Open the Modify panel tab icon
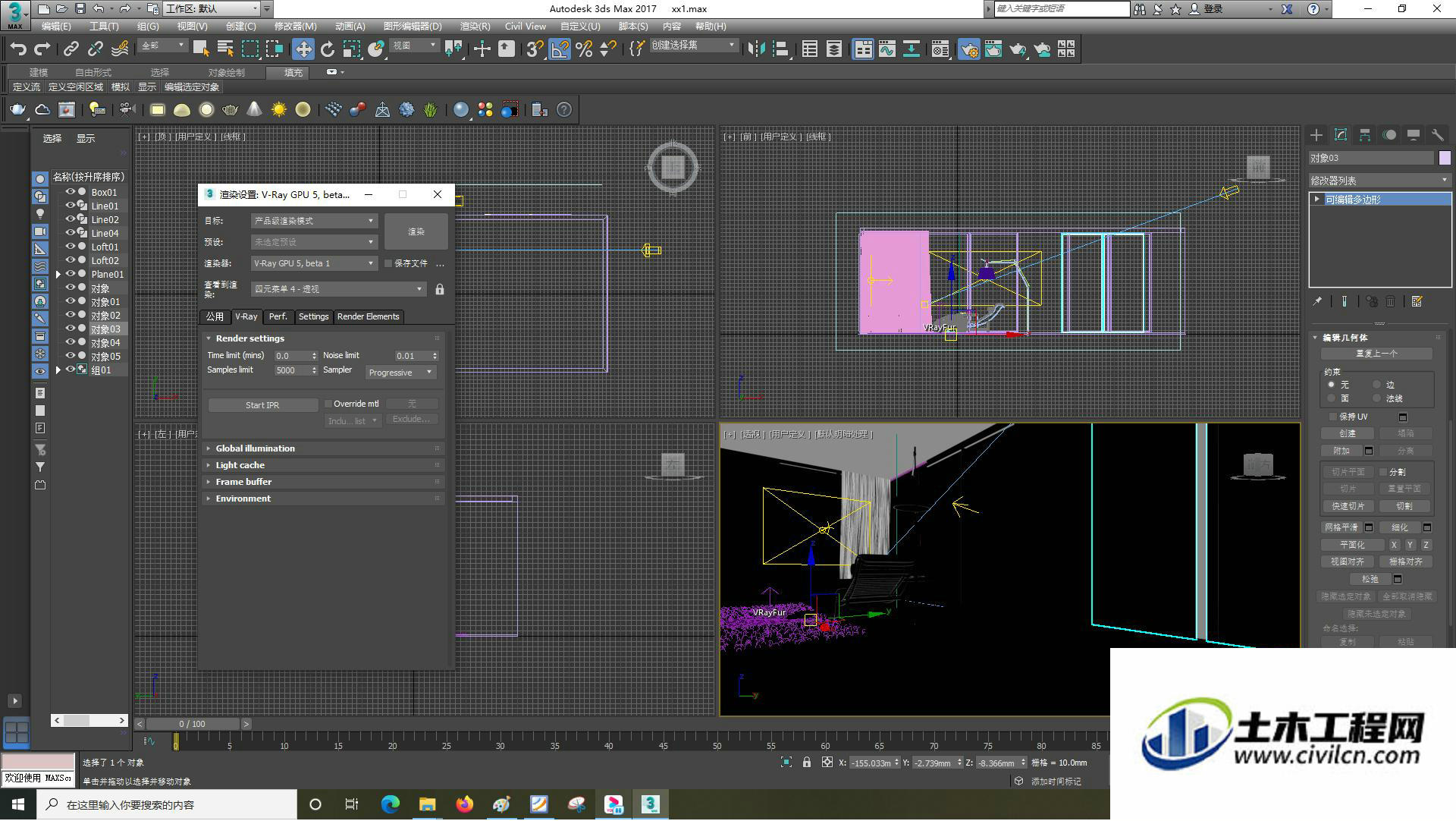The width and height of the screenshot is (1456, 821). 1341,135
